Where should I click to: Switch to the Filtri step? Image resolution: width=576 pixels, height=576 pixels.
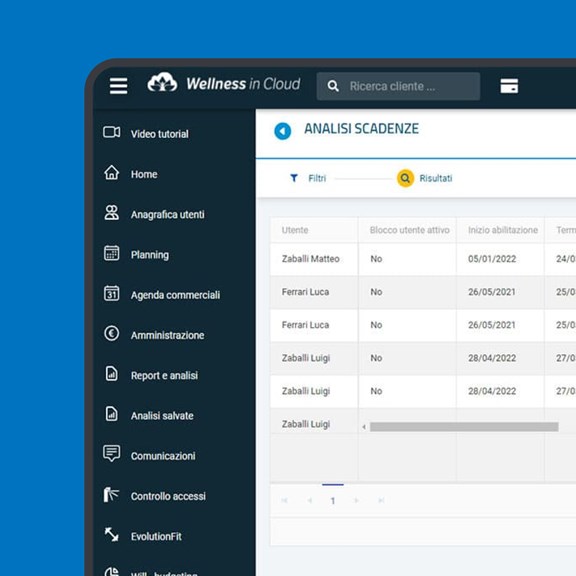tap(317, 179)
